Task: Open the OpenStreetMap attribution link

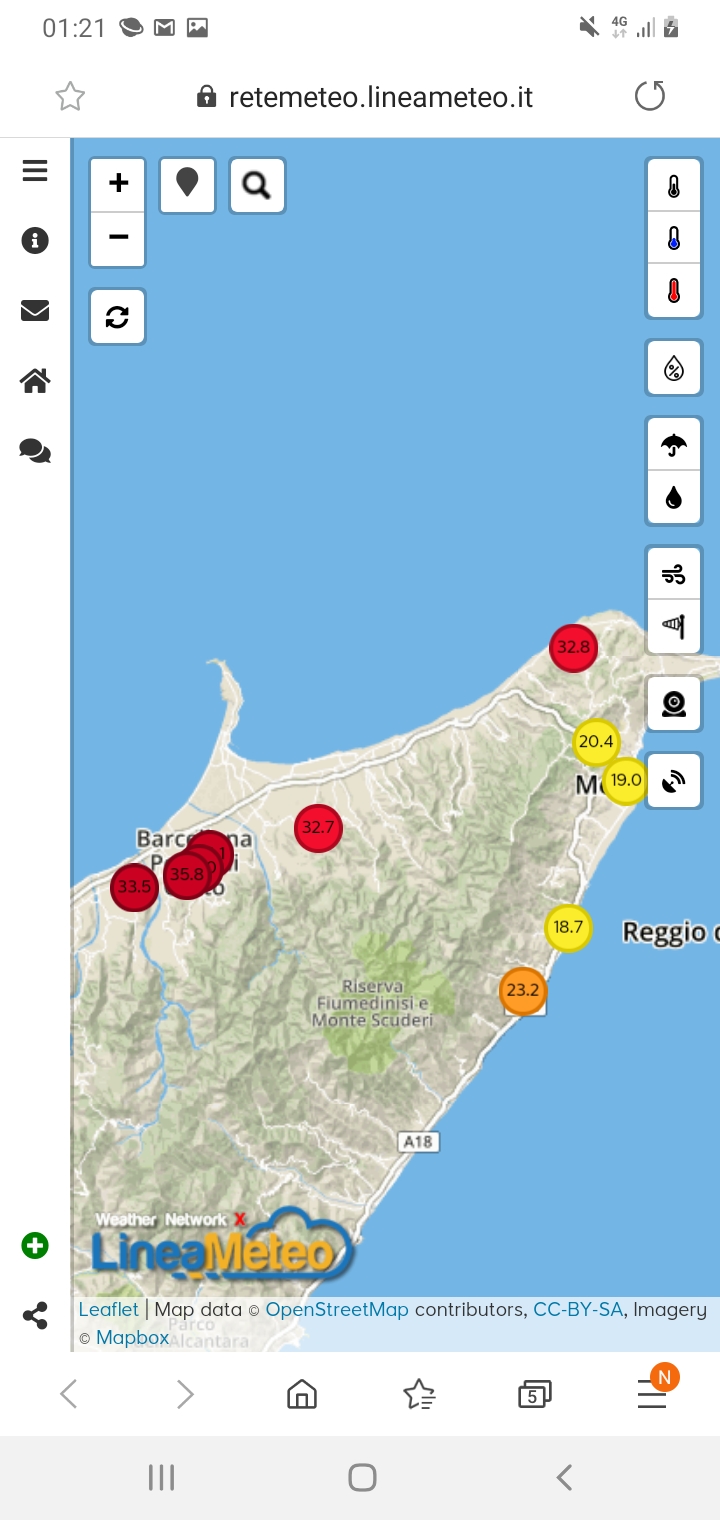Action: tap(336, 1309)
